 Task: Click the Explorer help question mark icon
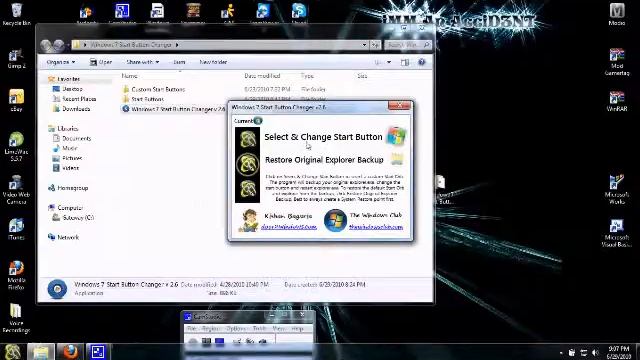[x=422, y=62]
